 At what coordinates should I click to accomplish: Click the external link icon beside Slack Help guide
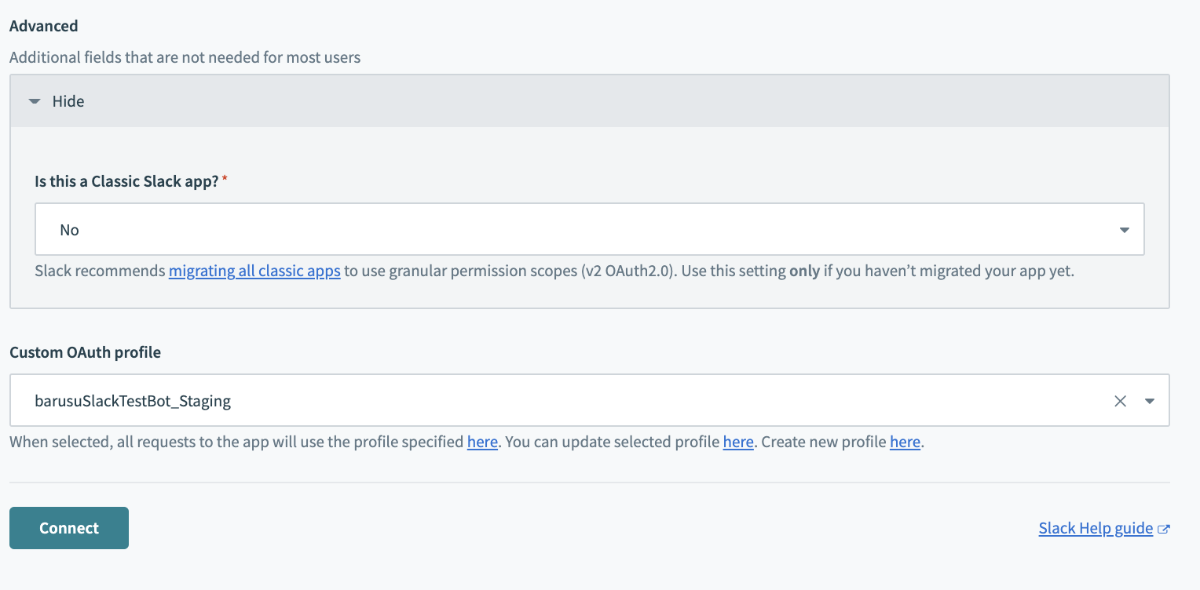tap(1163, 529)
